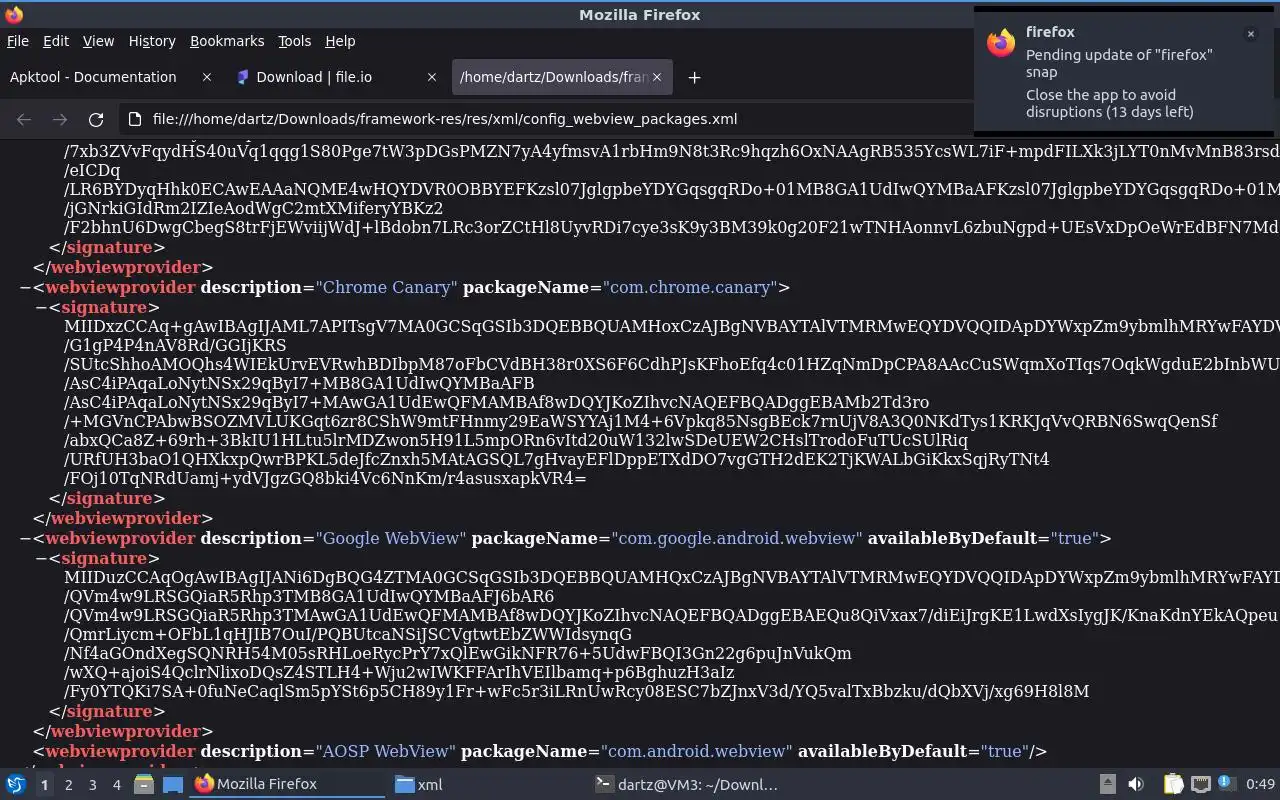Click the "/QmrLiycm+OFbL1qHJIB7OuI" signature line
This screenshot has width=1280, height=800.
pos(348,634)
